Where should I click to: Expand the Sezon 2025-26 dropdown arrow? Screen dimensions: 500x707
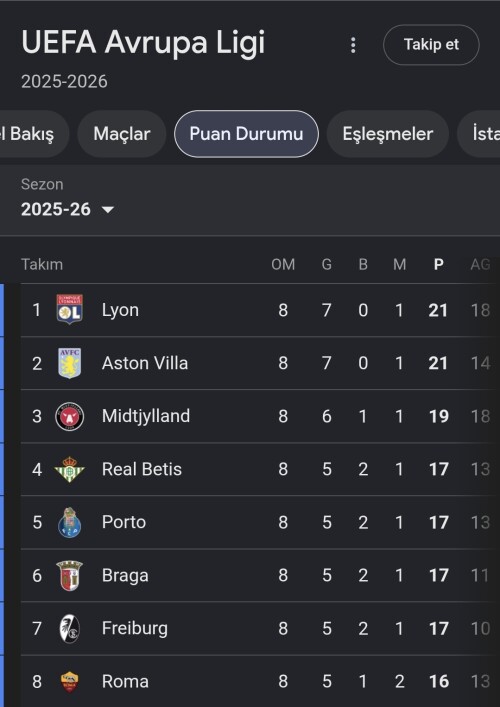click(108, 210)
